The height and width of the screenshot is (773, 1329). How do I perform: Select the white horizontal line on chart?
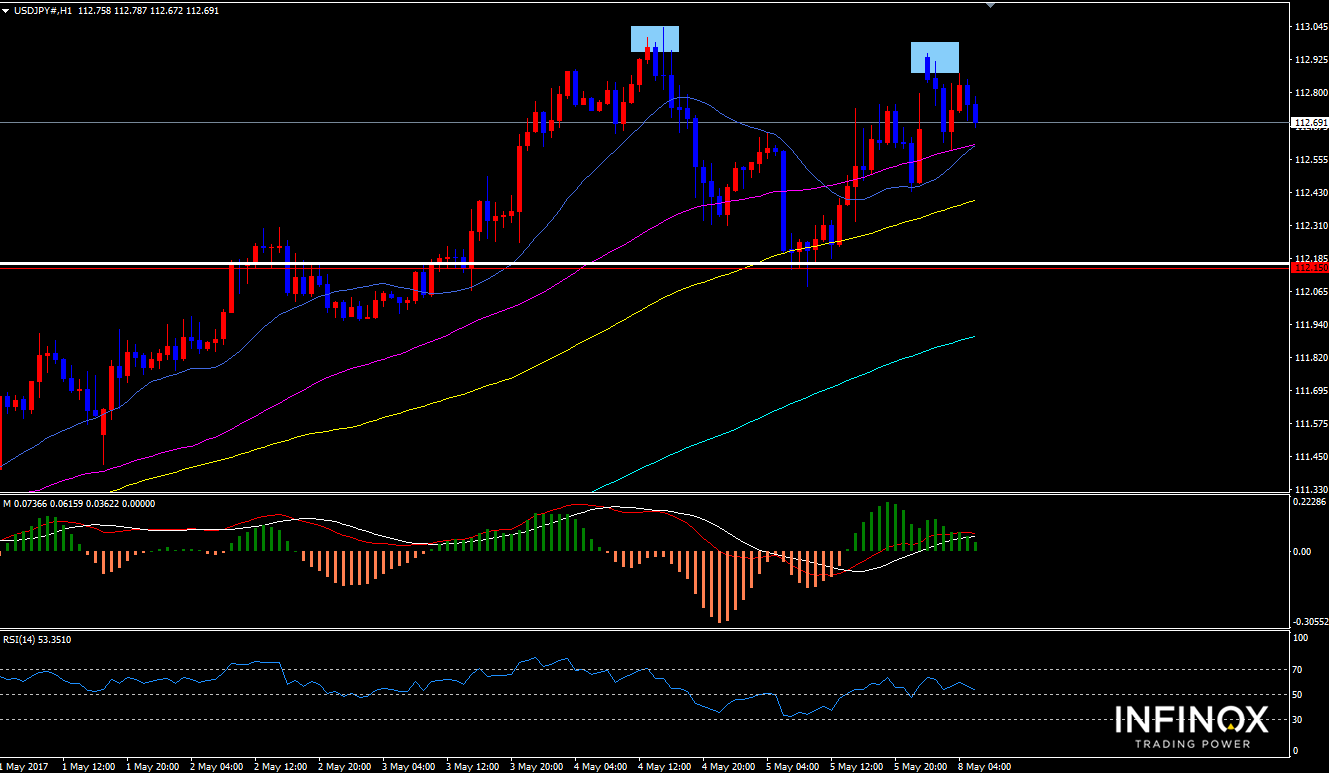click(x=644, y=263)
